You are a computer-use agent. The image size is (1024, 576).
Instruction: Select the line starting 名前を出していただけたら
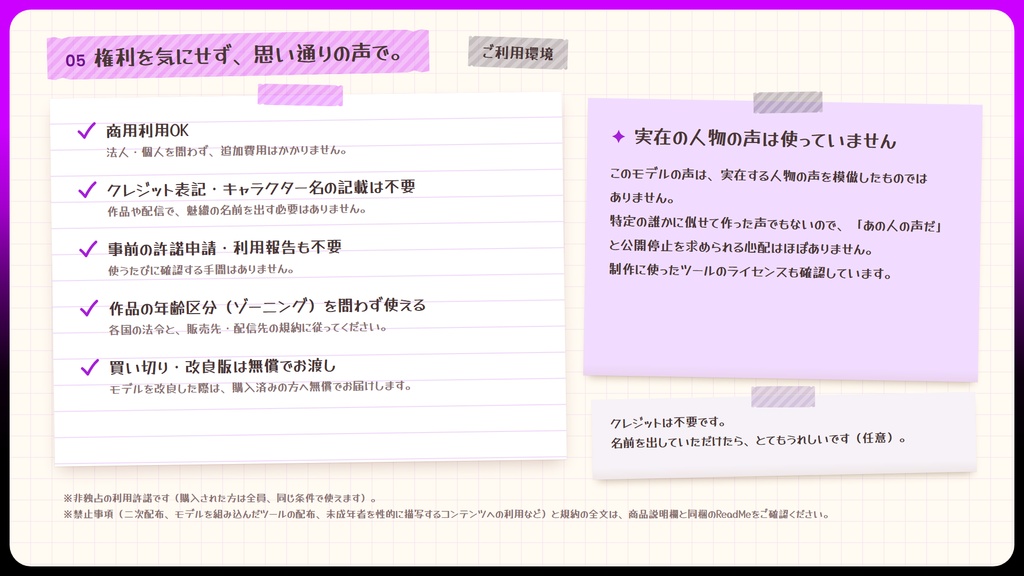(x=759, y=440)
